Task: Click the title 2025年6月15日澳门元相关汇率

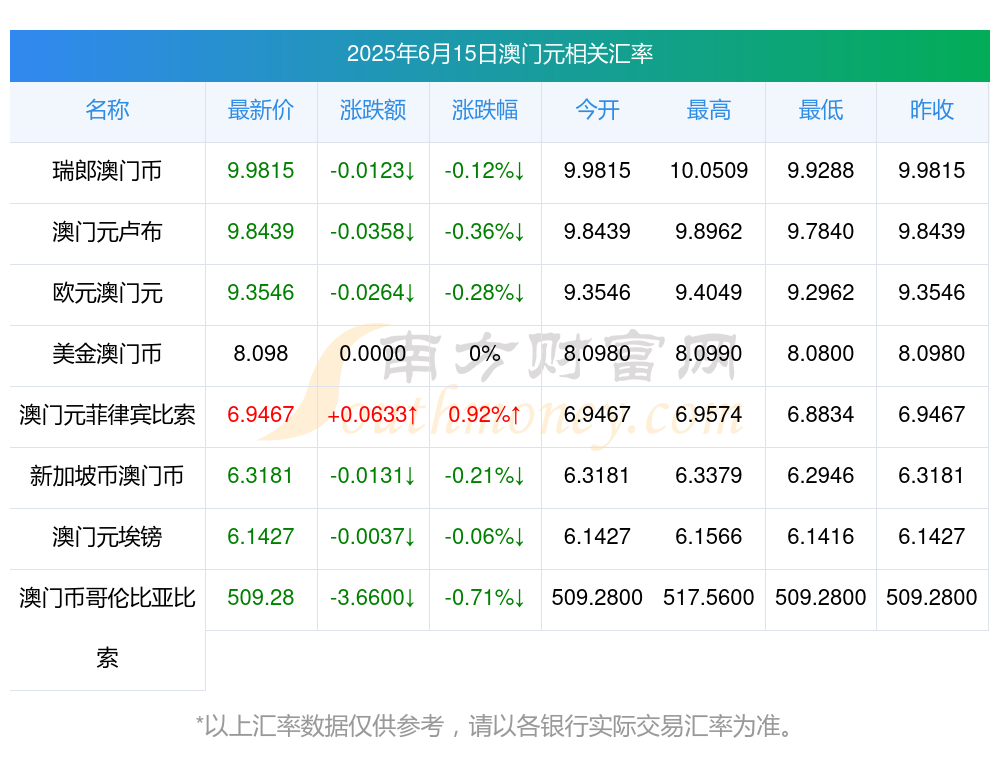Action: pos(499,54)
